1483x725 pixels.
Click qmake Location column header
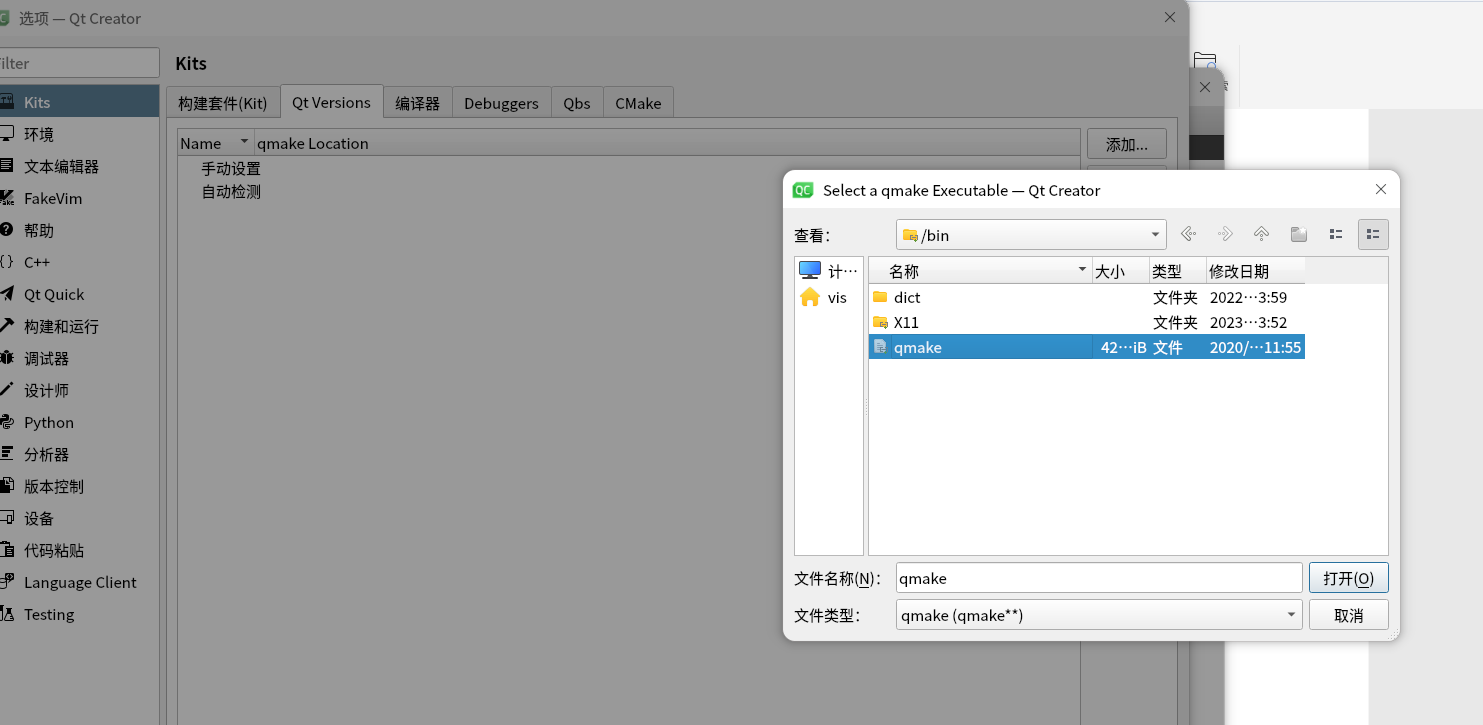point(667,143)
